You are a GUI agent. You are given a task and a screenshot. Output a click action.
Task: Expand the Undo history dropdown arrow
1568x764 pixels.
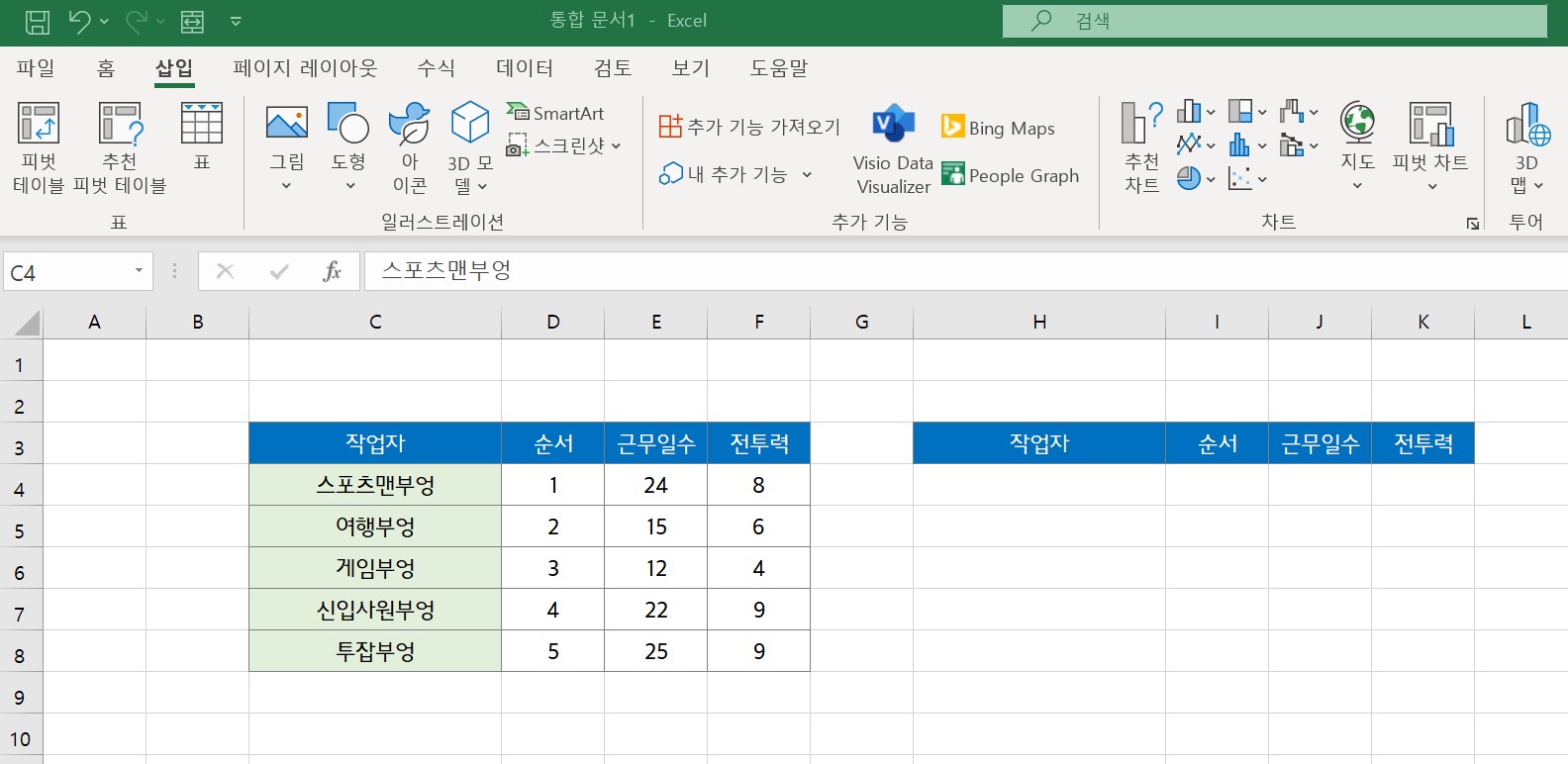pyautogui.click(x=104, y=21)
